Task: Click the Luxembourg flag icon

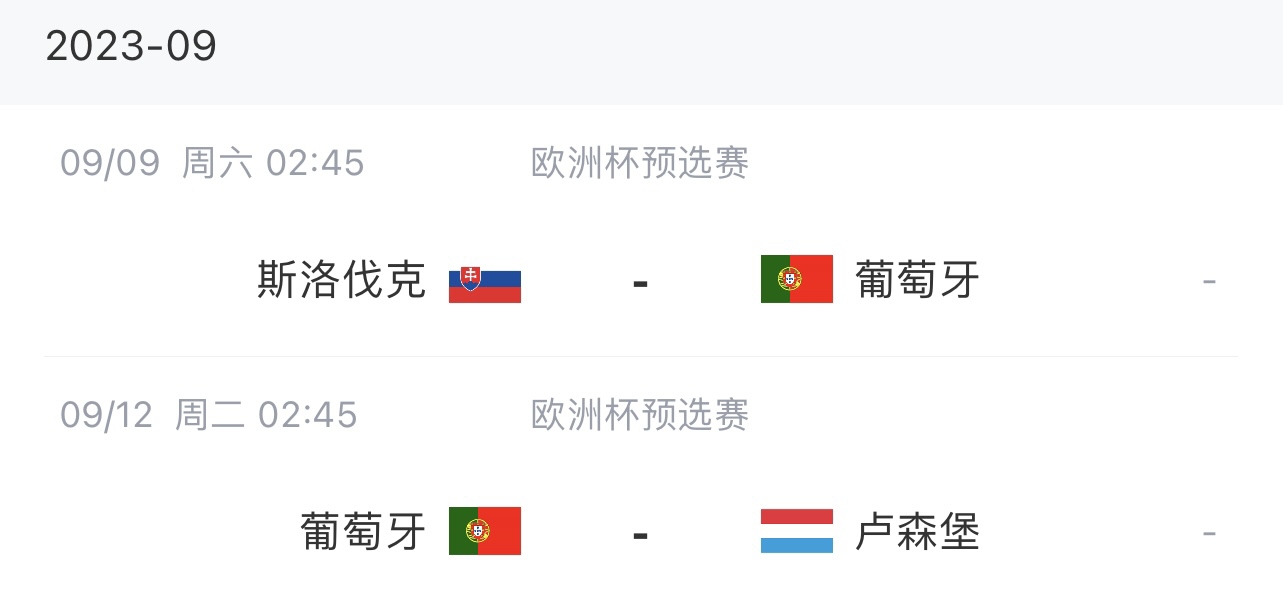Action: point(797,531)
